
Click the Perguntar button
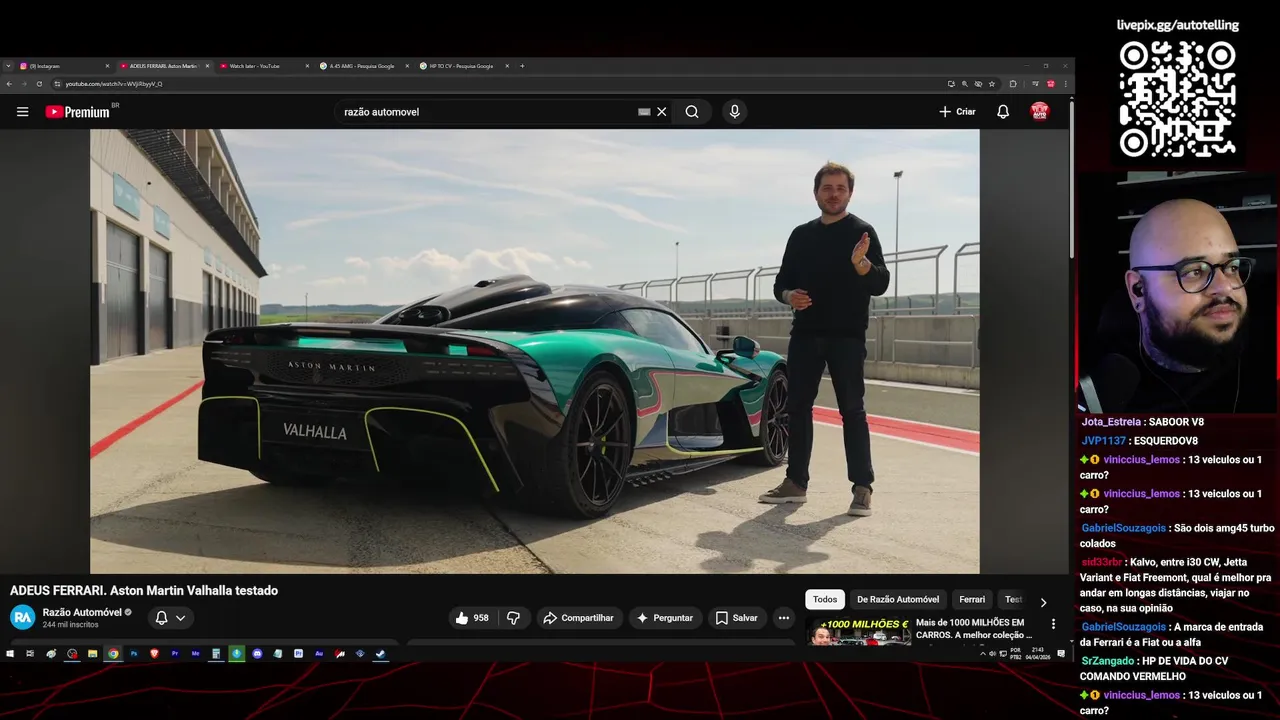click(665, 618)
